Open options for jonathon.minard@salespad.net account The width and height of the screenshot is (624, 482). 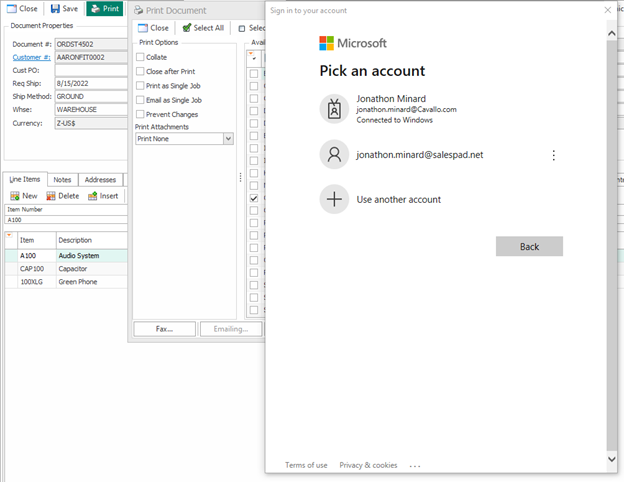point(553,155)
